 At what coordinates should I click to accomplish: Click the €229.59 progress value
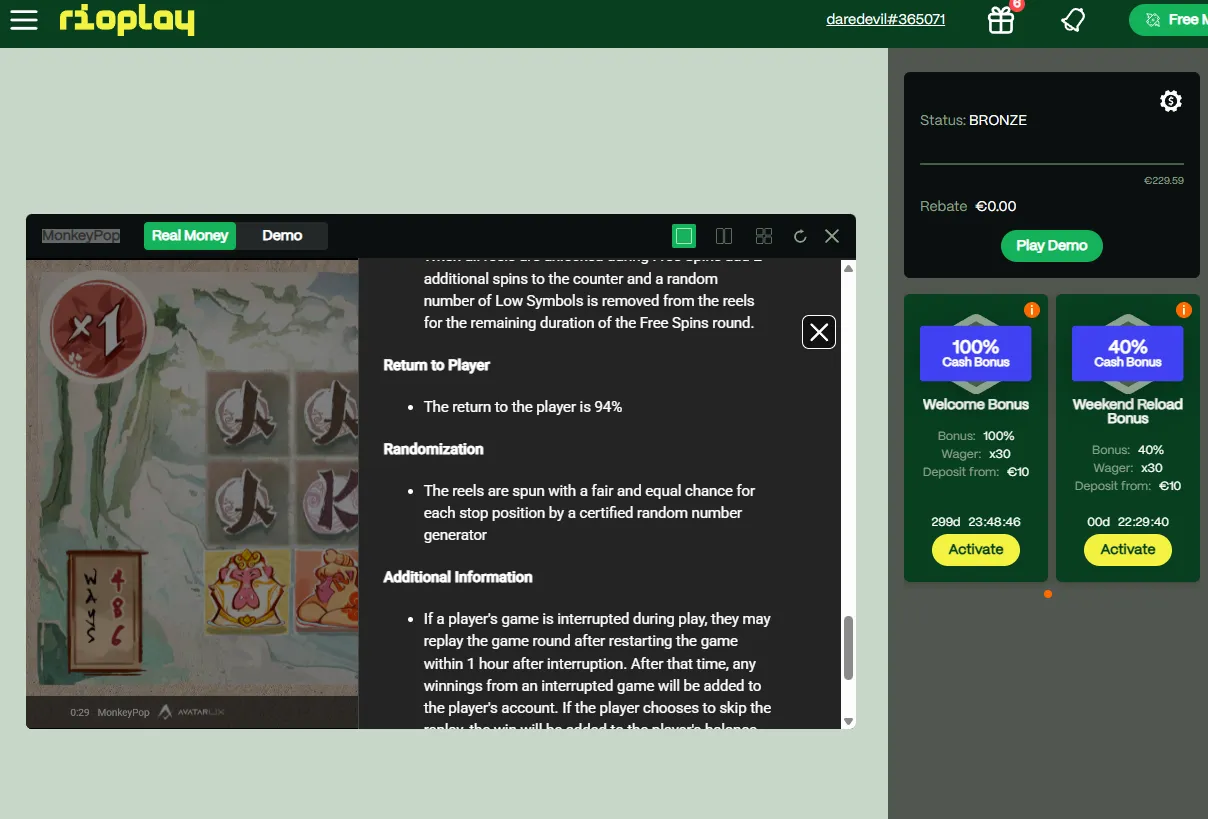tap(1164, 181)
